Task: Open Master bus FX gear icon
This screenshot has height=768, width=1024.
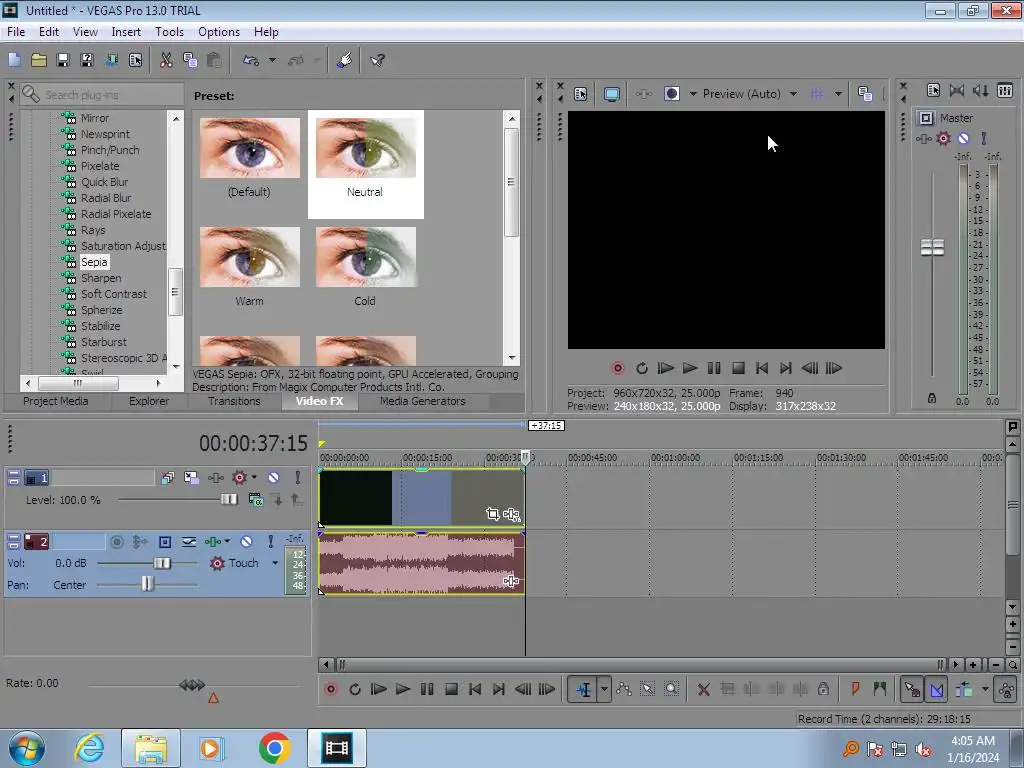Action: click(943, 138)
